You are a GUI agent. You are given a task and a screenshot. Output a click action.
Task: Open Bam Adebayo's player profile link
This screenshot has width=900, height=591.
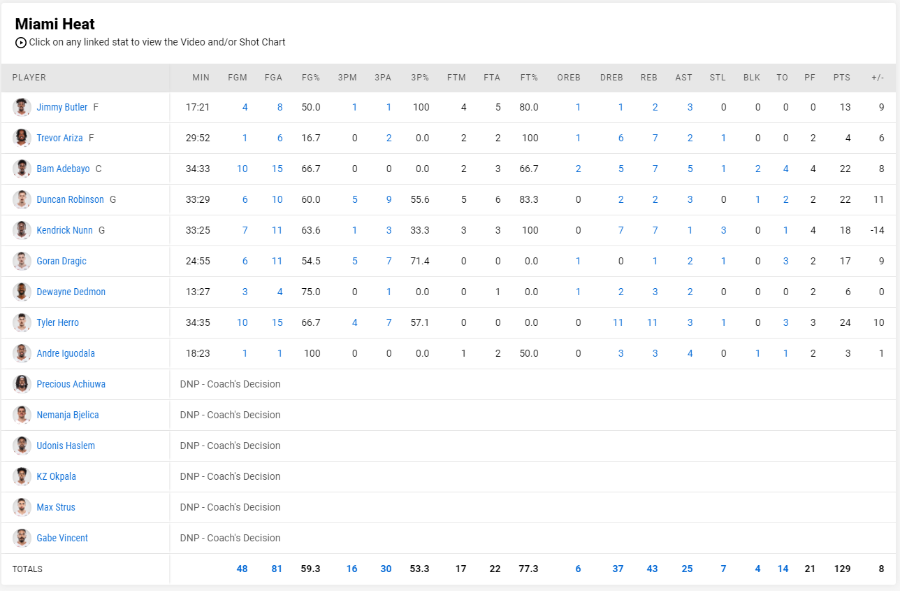coord(63,169)
